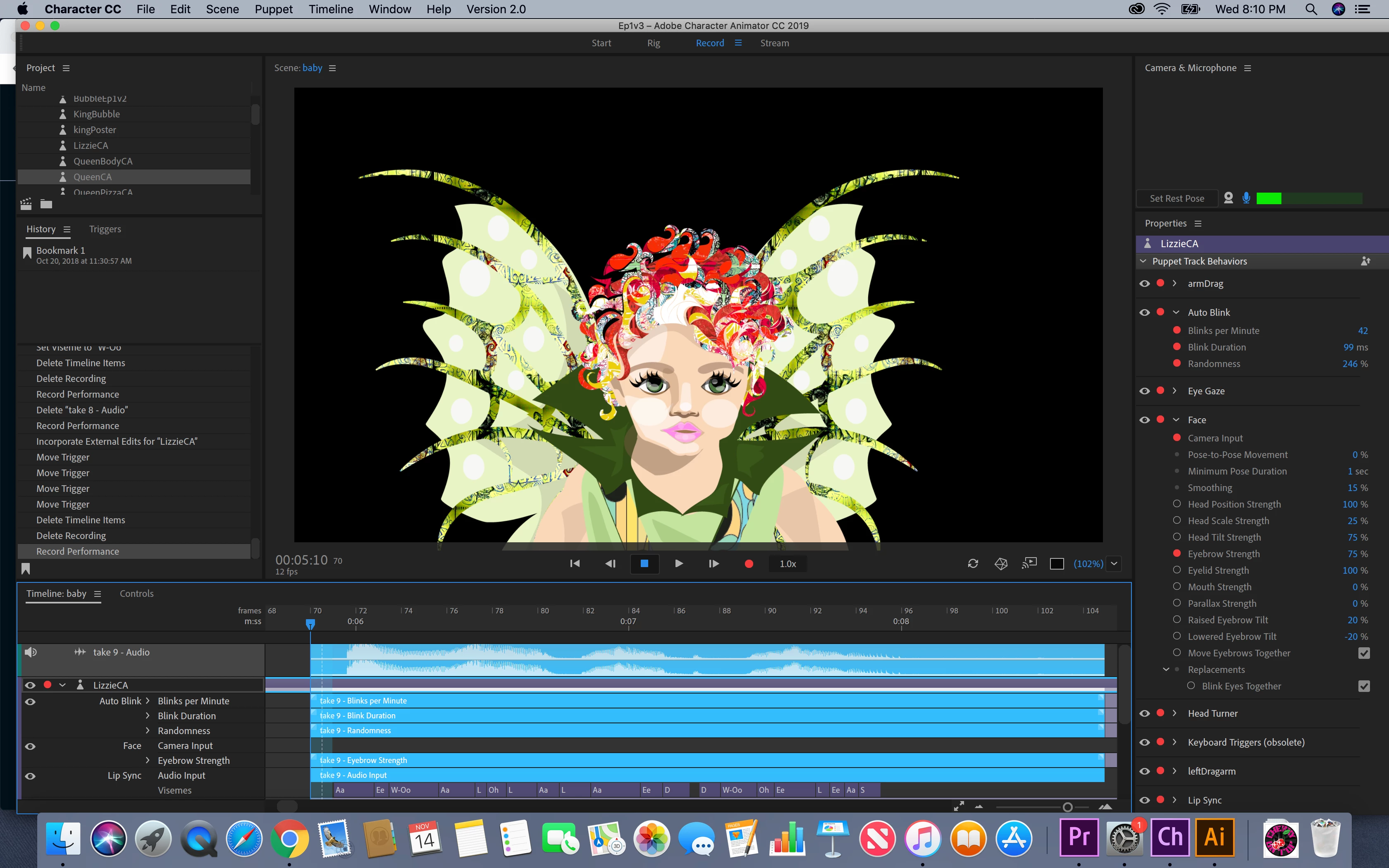Open the zoom percentage dropdown
The width and height of the screenshot is (1389, 868).
1114,564
